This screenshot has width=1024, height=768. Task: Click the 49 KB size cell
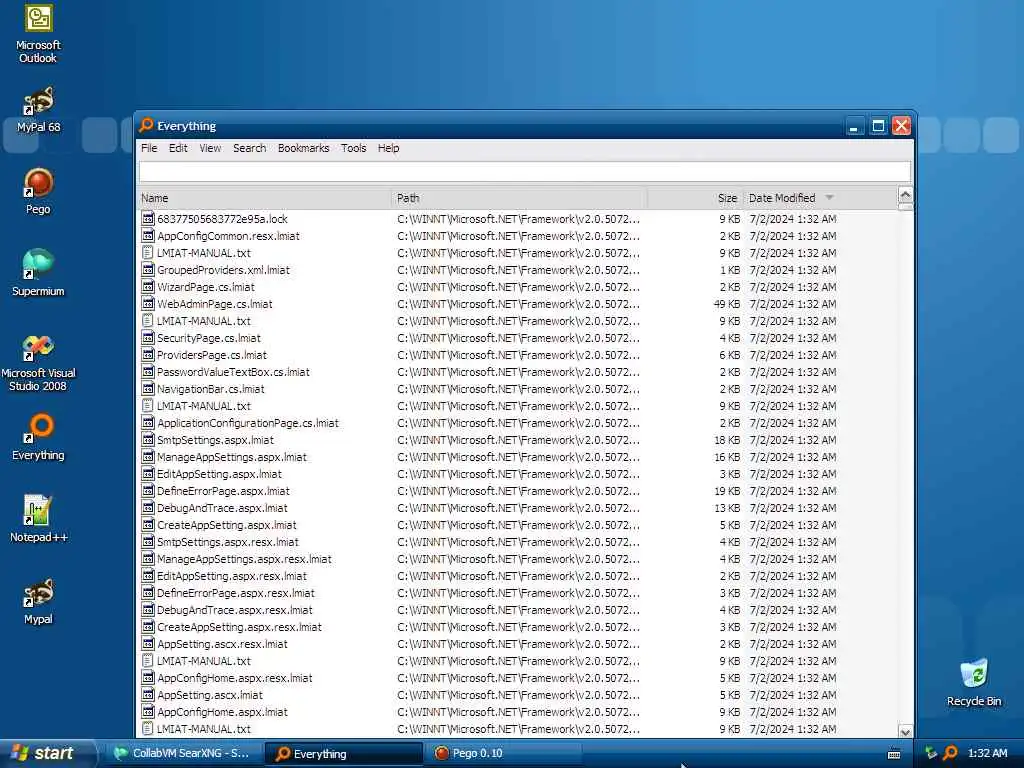pos(726,304)
